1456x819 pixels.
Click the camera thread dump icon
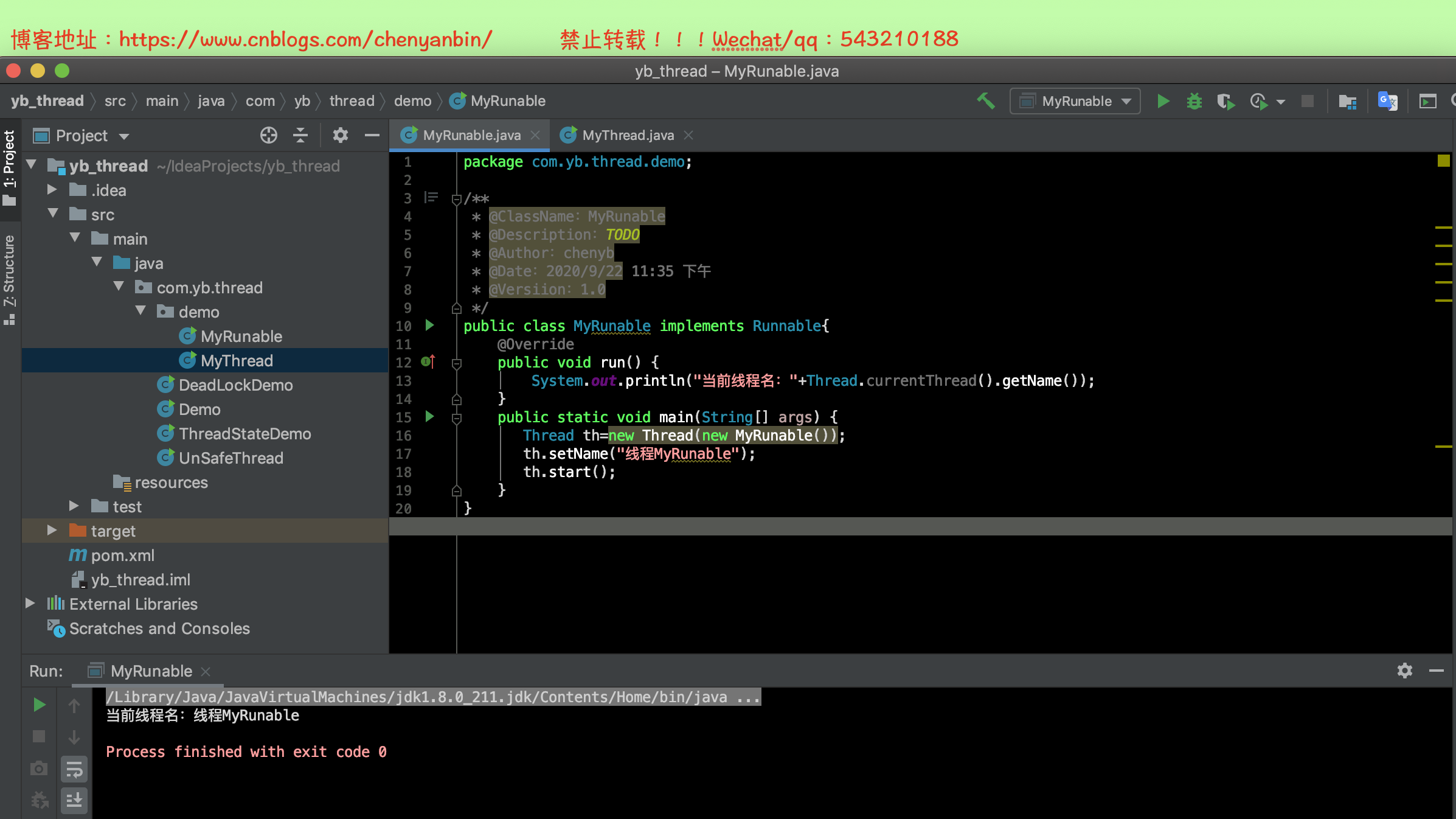tap(39, 768)
